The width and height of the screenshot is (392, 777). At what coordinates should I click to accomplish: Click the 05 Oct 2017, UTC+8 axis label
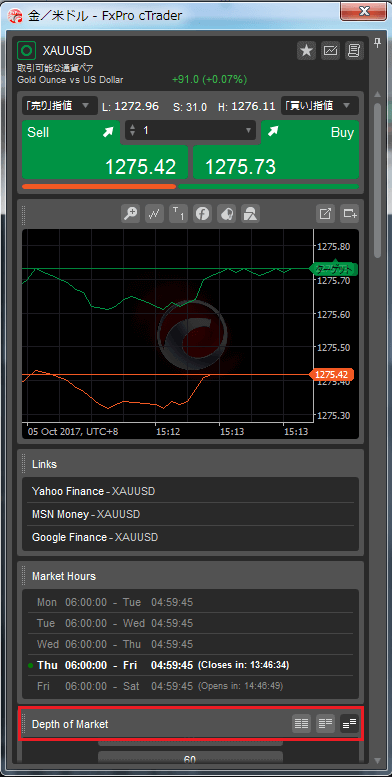coord(73,432)
